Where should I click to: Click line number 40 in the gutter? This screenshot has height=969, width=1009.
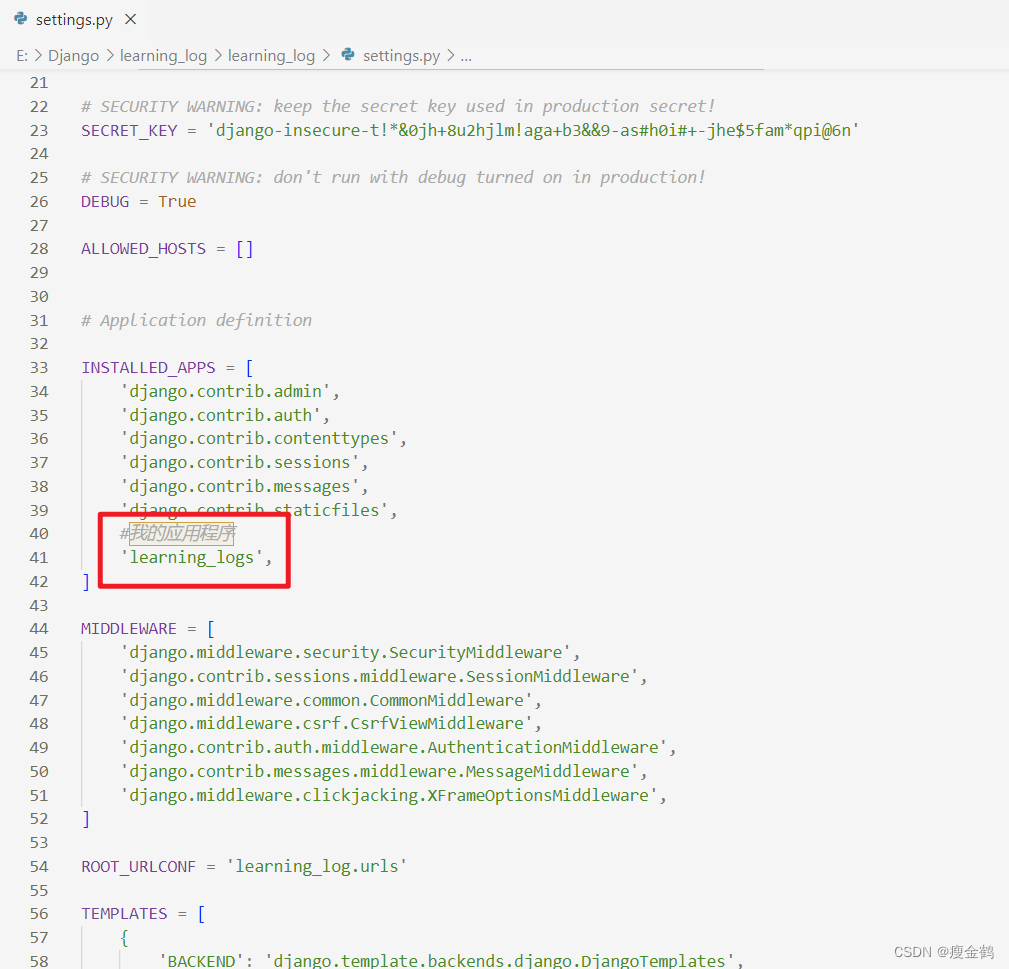(x=39, y=533)
